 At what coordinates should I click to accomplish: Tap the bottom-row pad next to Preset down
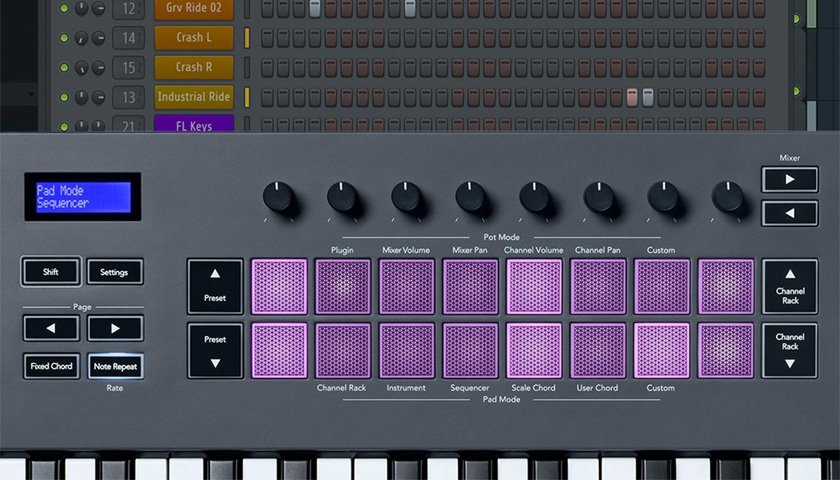[x=279, y=351]
